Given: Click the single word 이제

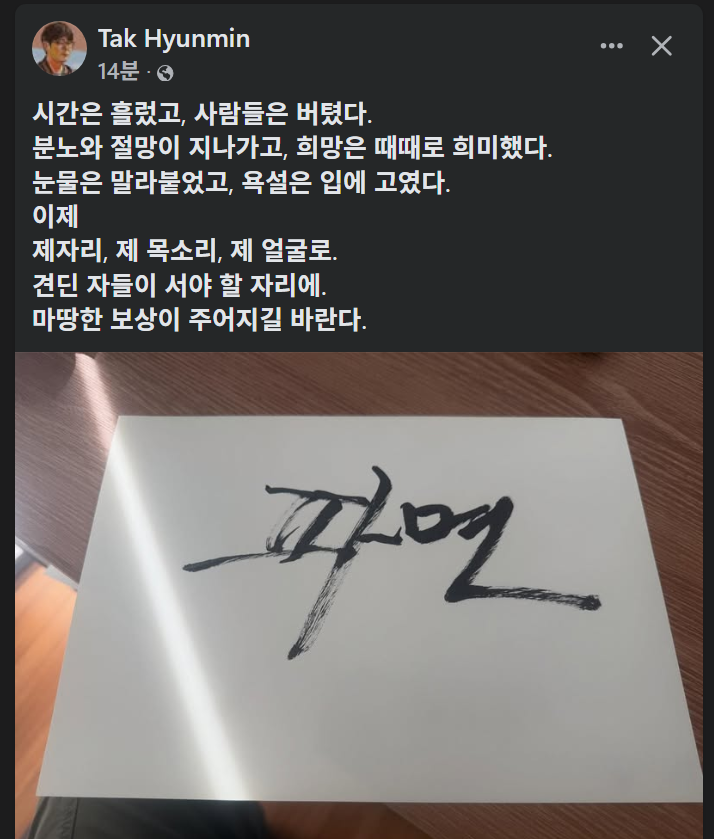Looking at the screenshot, I should pyautogui.click(x=56, y=216).
